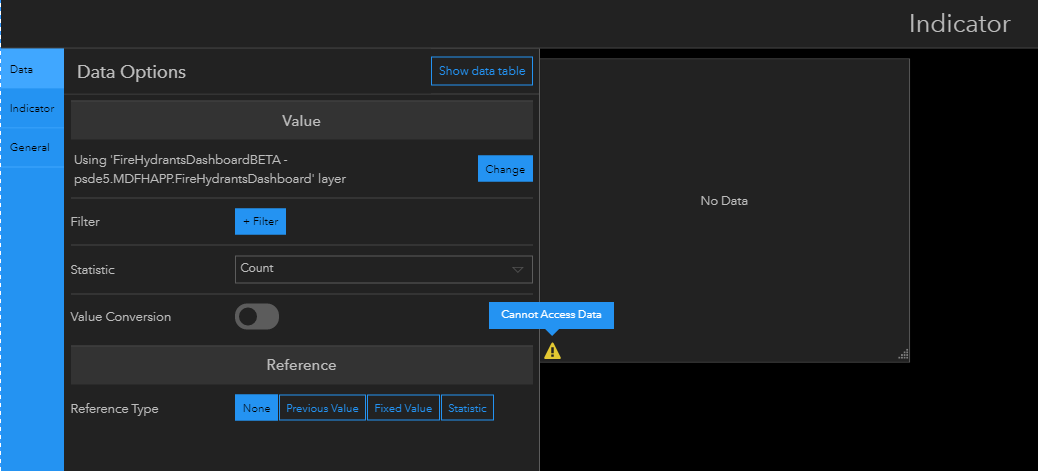Switch to the Data tab

pyautogui.click(x=32, y=69)
